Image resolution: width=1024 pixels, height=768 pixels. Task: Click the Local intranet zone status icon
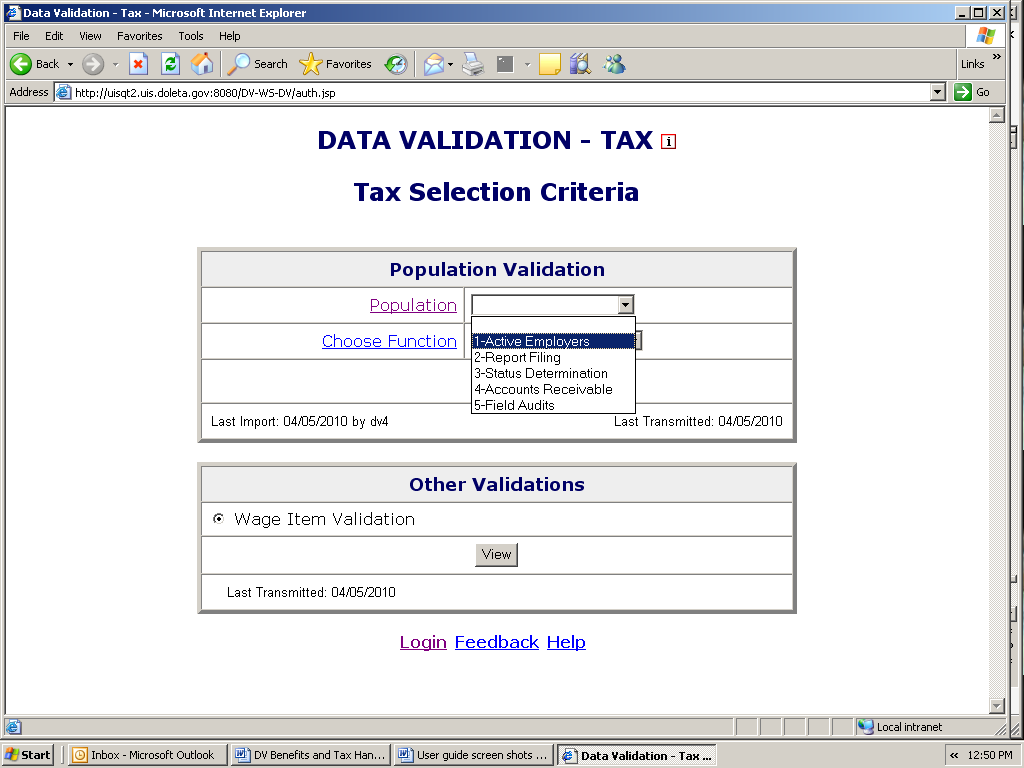point(865,727)
